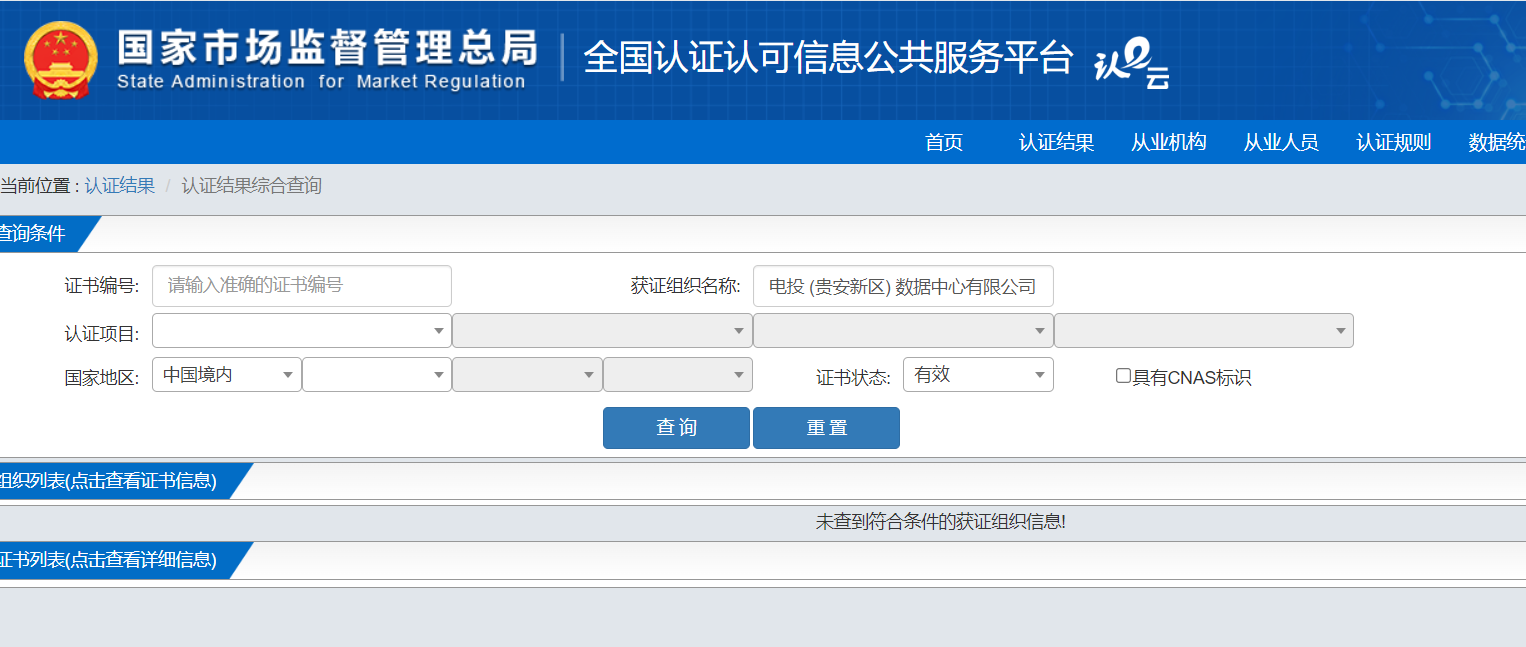Click the 获证组织名称 label
Viewport: 1526px width, 647px height.
(x=685, y=286)
